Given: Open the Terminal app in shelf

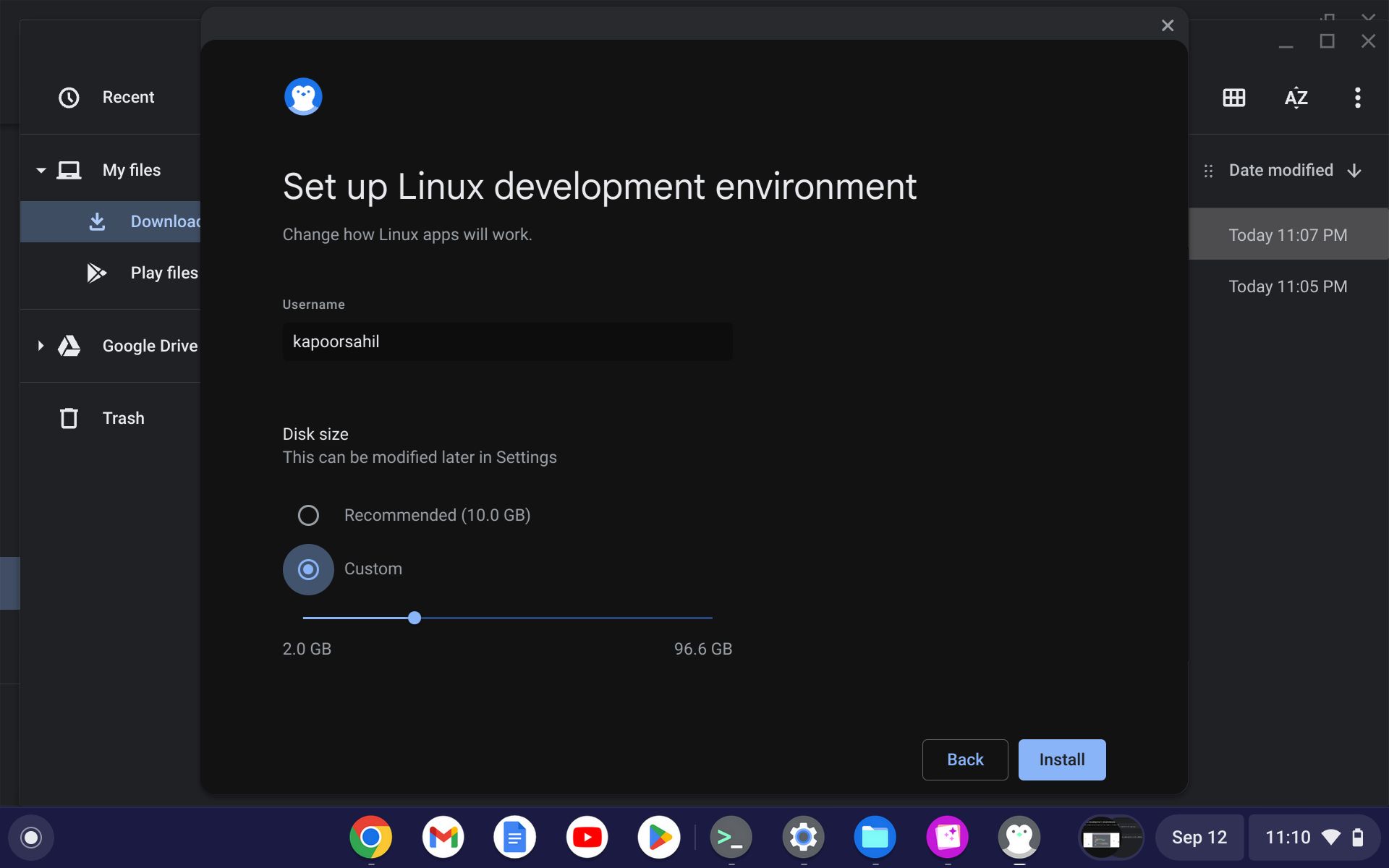Looking at the screenshot, I should (730, 837).
